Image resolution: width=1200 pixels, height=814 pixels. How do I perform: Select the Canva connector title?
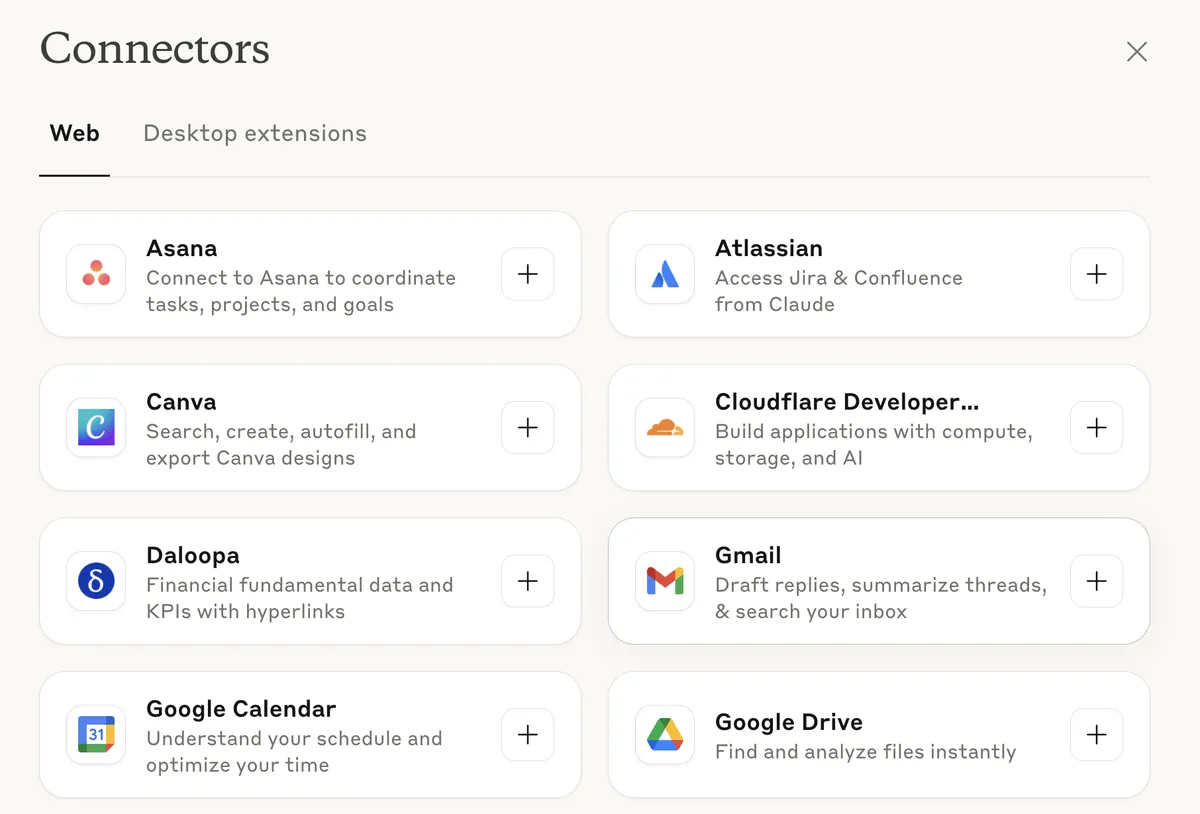pos(181,402)
